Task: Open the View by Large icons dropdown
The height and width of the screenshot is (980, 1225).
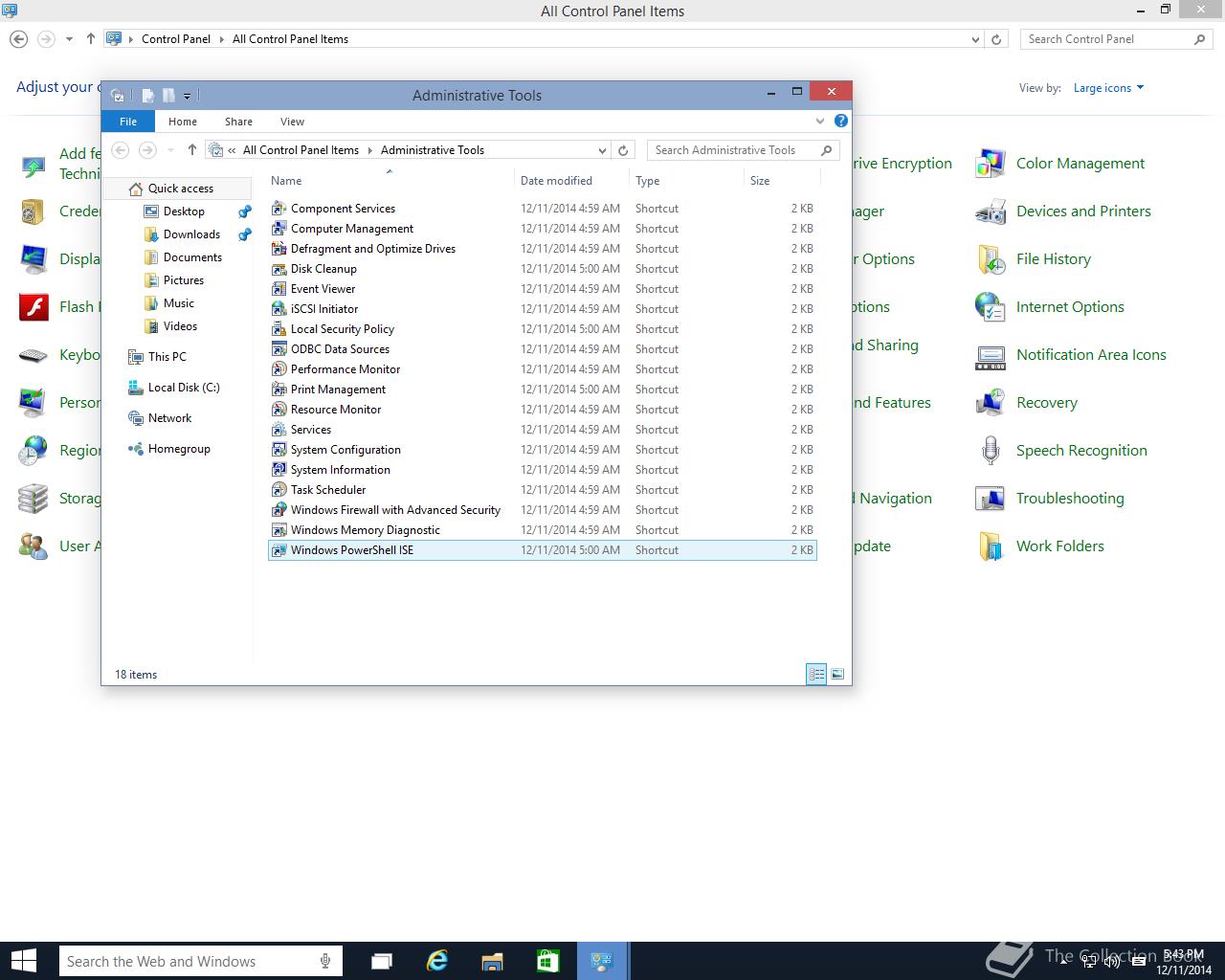Action: 1108,88
